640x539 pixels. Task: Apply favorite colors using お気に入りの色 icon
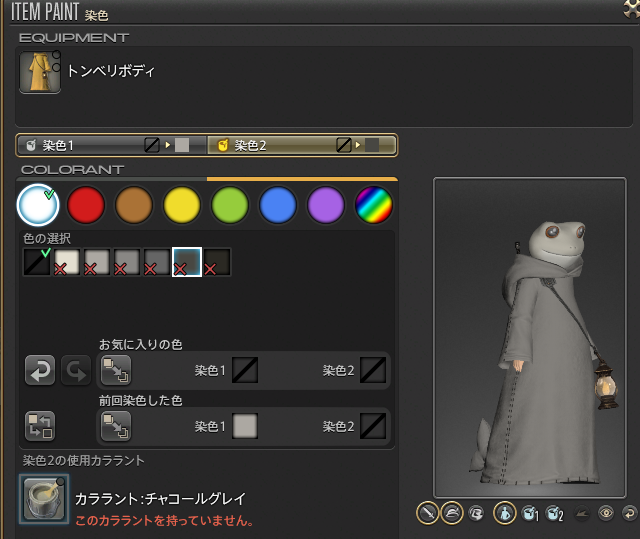click(x=115, y=371)
